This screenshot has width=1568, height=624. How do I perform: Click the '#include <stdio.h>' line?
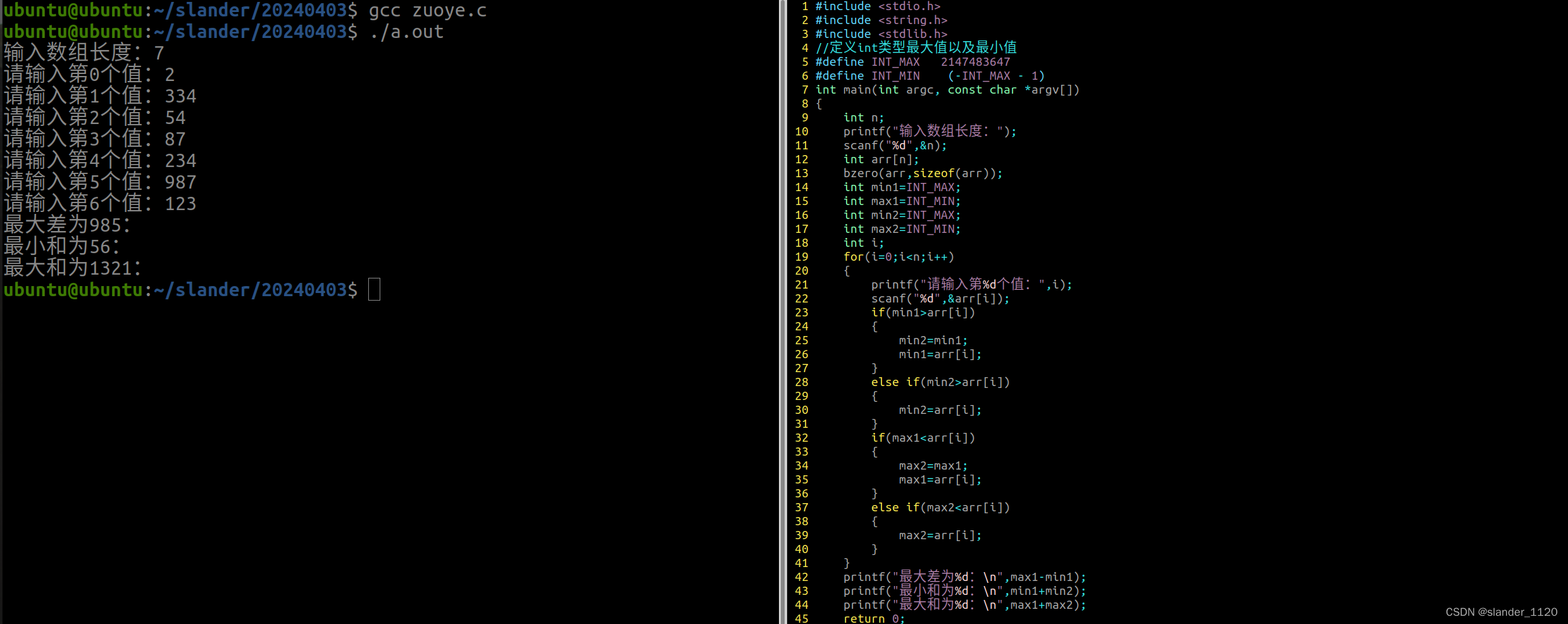pos(878,6)
